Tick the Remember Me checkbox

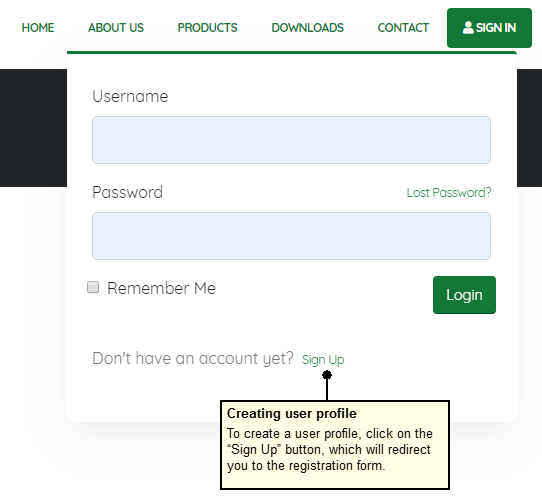[93, 287]
